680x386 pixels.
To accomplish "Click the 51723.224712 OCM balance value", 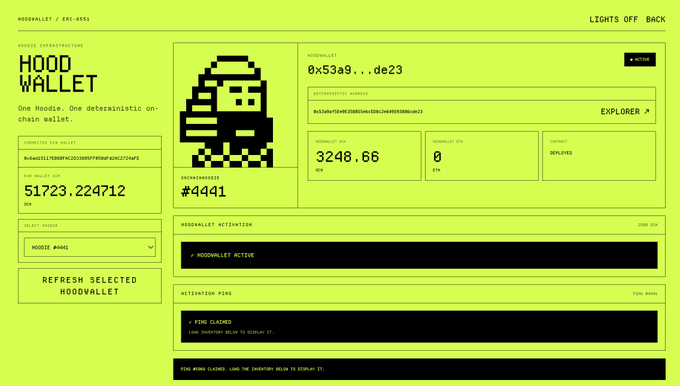I will (x=75, y=191).
